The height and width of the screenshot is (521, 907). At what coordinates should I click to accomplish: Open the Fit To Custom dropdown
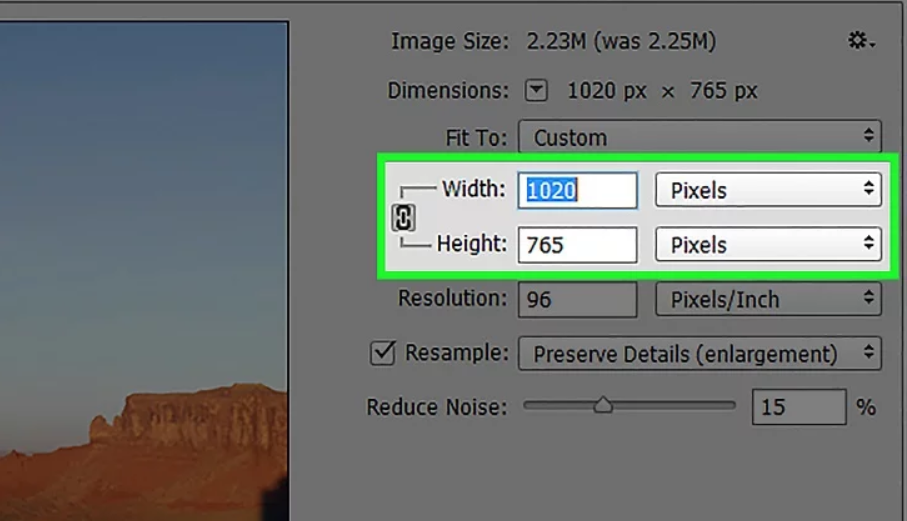pyautogui.click(x=699, y=138)
